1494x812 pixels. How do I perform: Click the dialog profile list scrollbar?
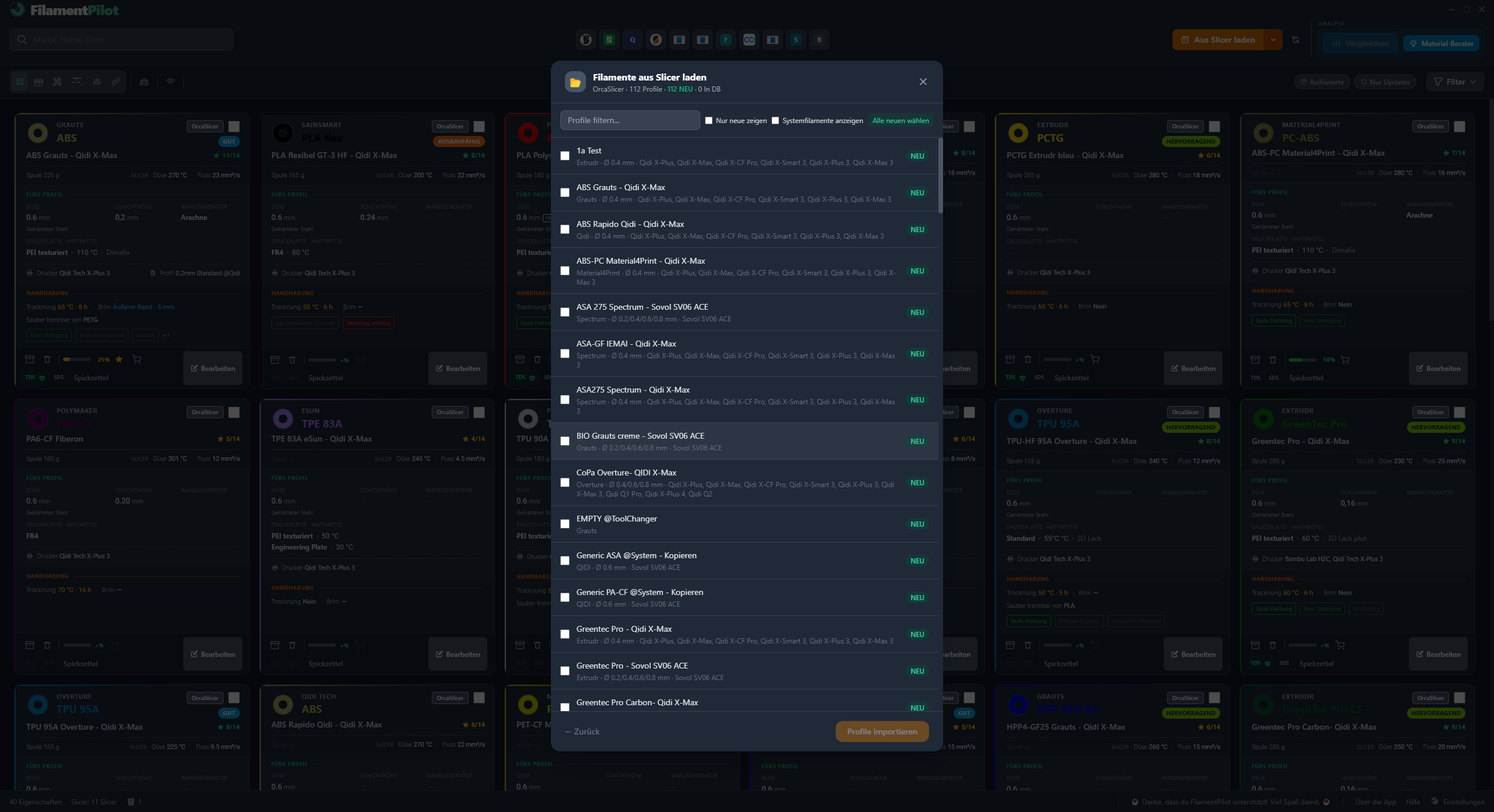(x=940, y=175)
